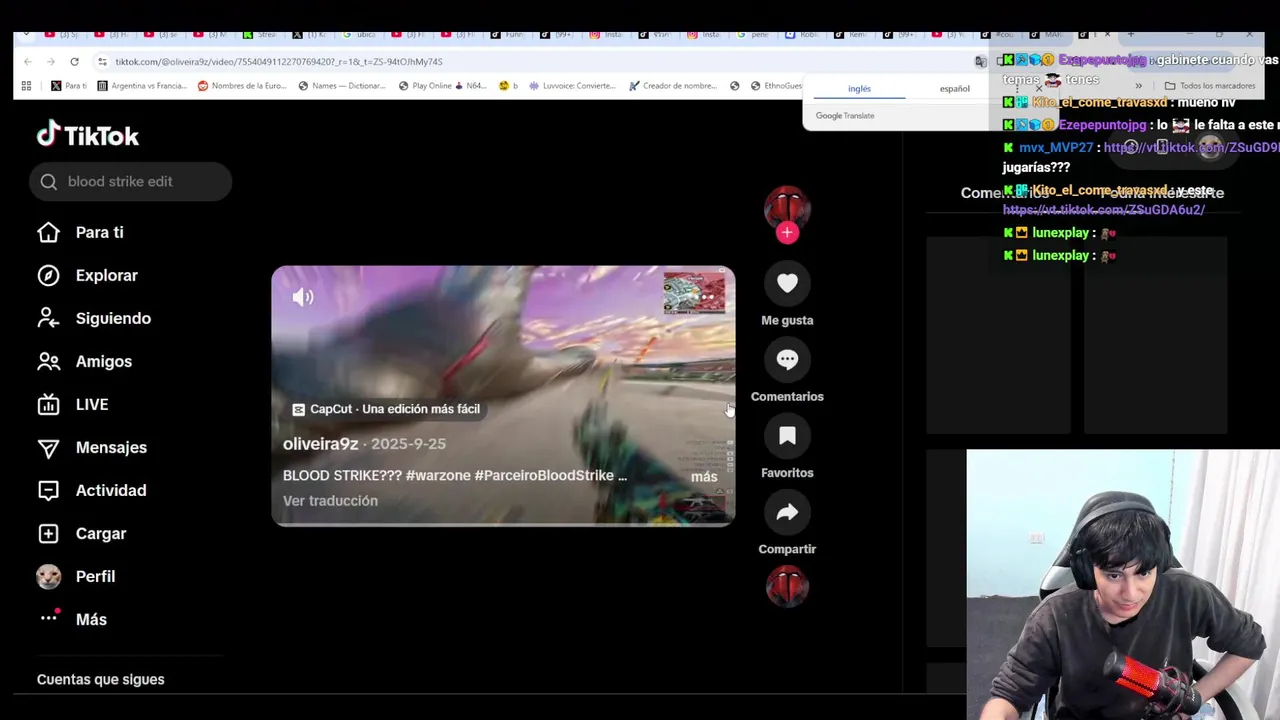Go to the Siguiendo page

94,318
